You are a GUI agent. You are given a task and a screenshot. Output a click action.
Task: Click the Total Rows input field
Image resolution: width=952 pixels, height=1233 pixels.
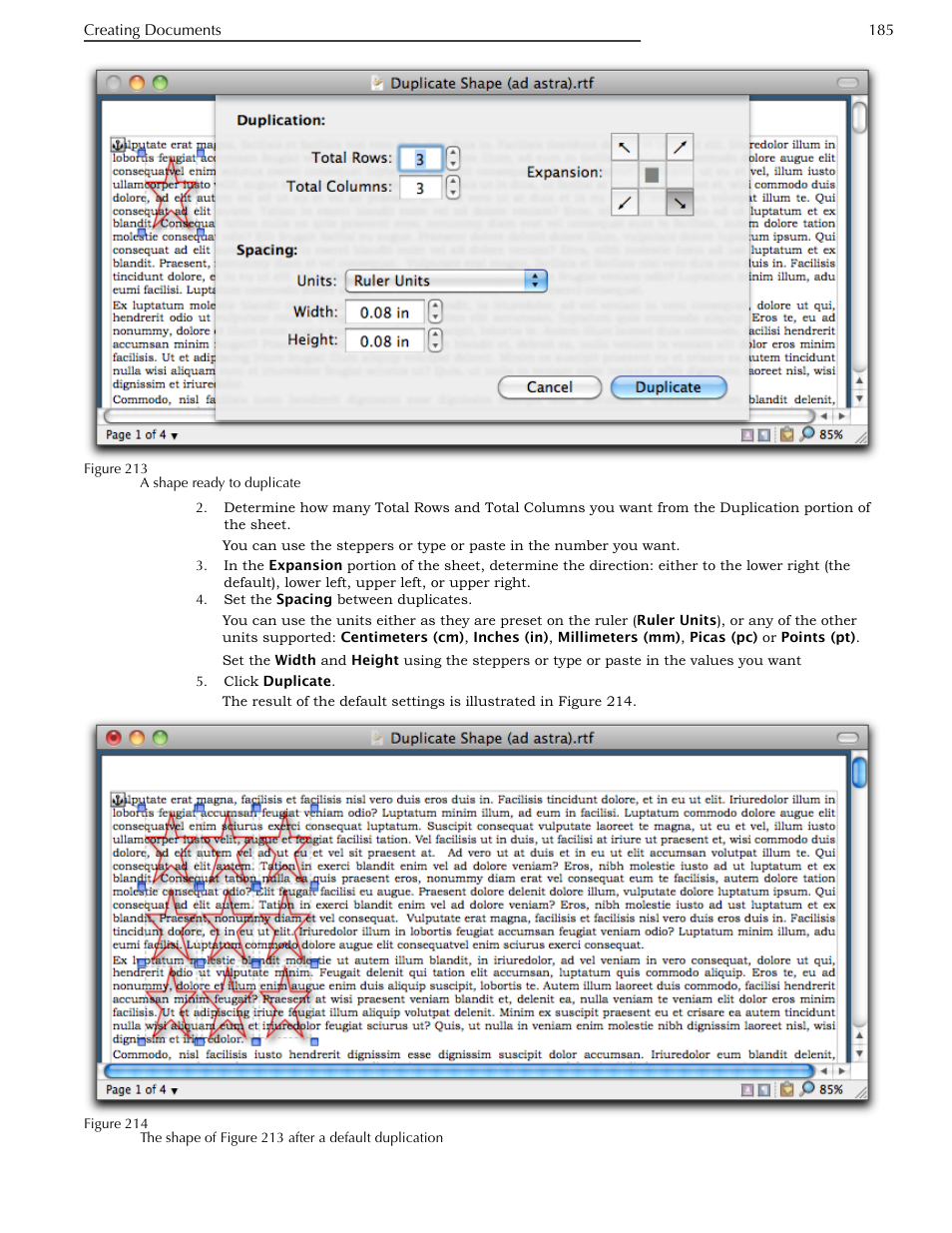coord(420,159)
